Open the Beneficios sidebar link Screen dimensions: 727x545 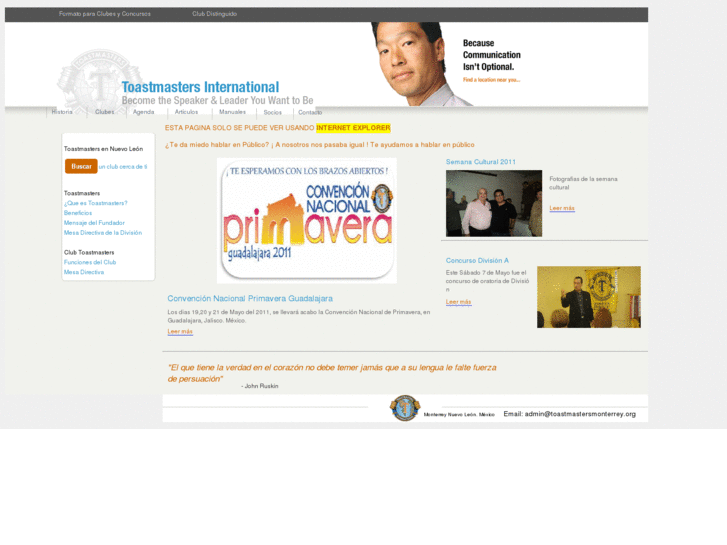[x=78, y=213]
